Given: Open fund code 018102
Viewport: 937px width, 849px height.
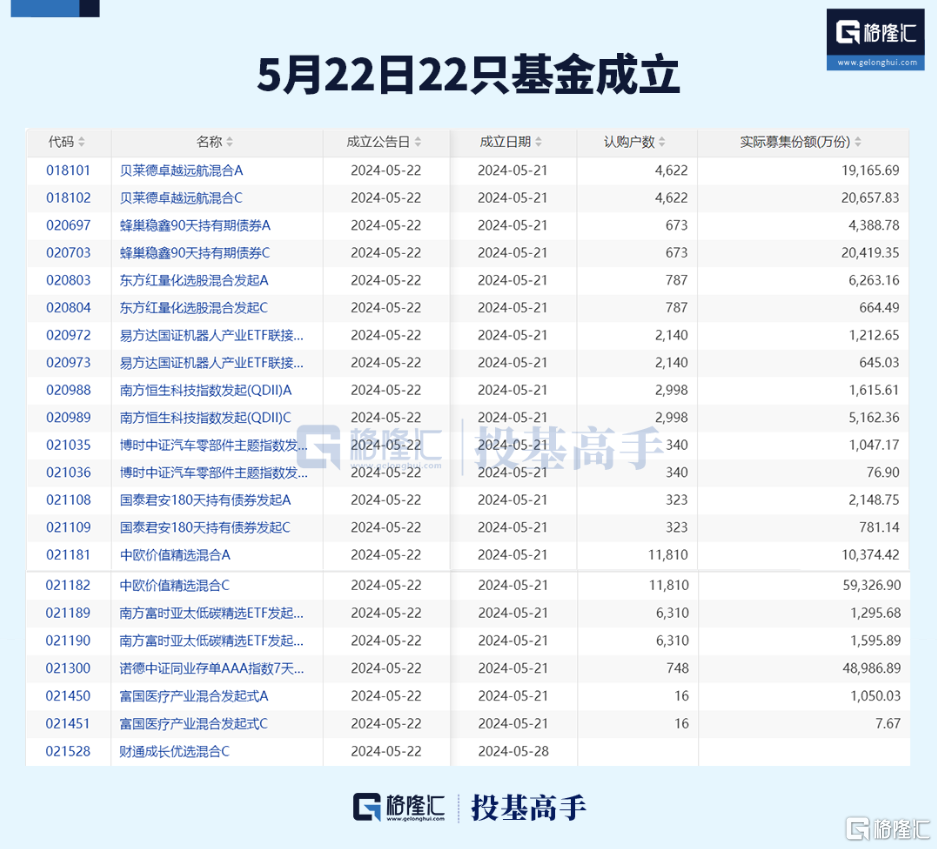Looking at the screenshot, I should click(x=68, y=198).
